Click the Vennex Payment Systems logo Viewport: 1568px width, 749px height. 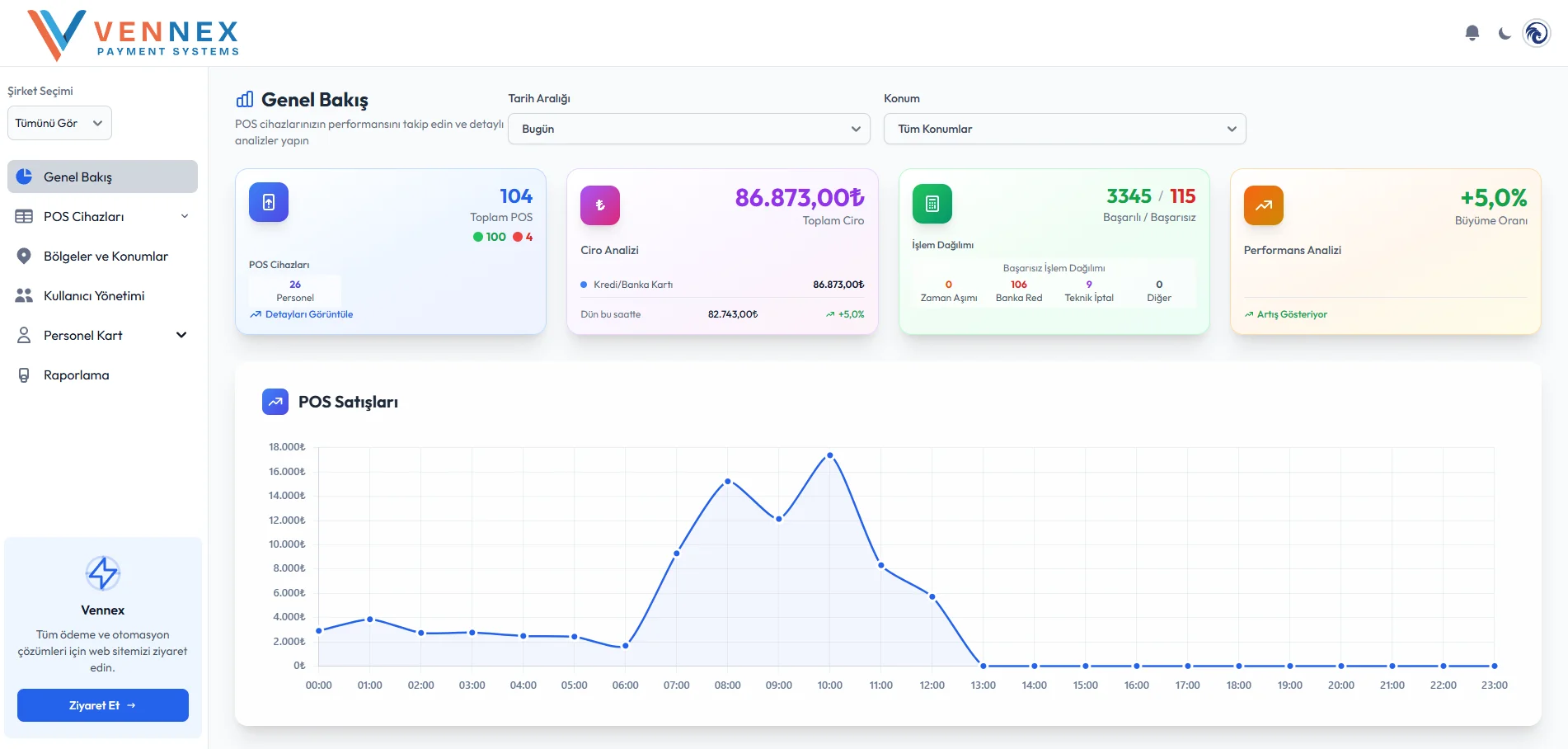pos(134,35)
